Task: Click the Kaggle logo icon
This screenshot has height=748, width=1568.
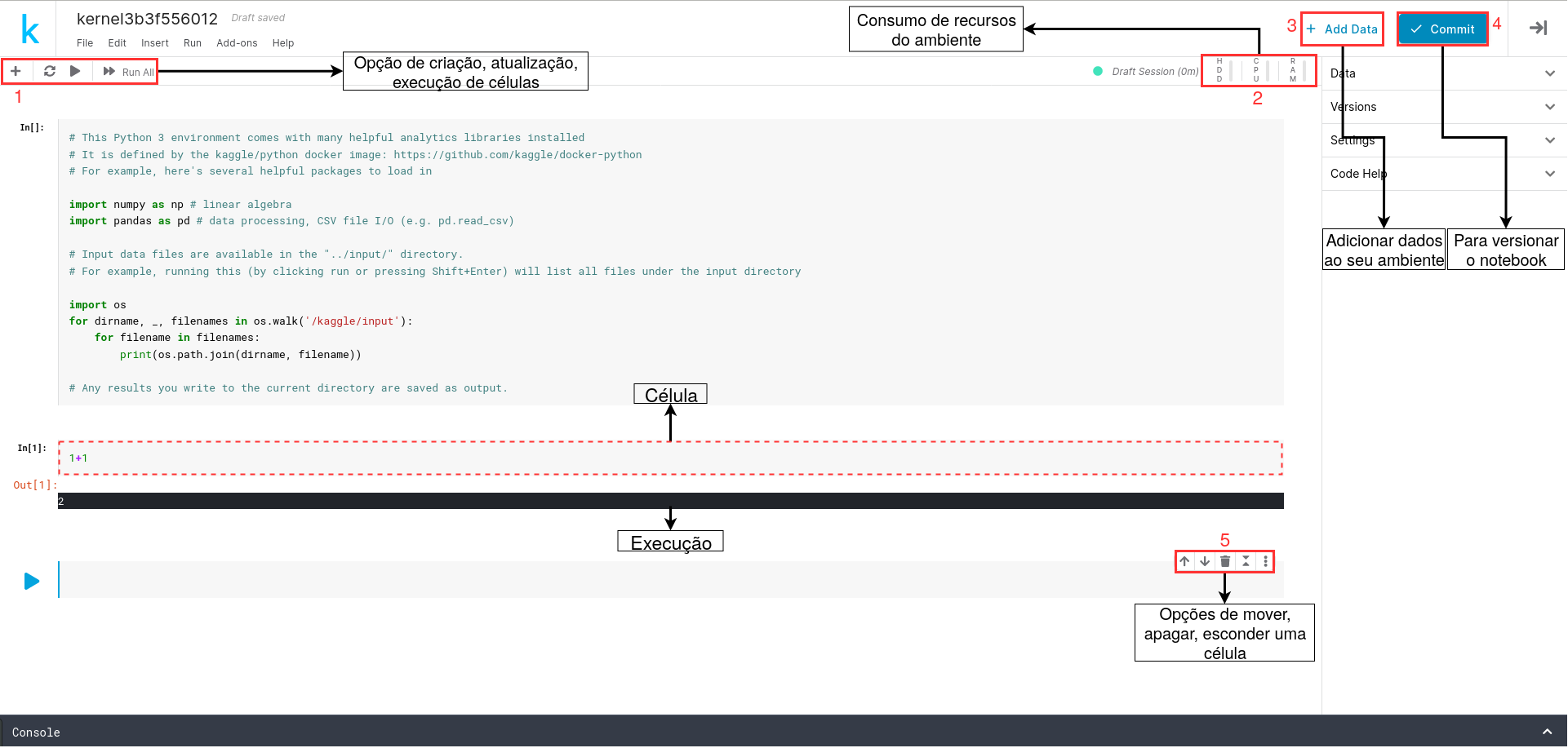Action: (30, 30)
